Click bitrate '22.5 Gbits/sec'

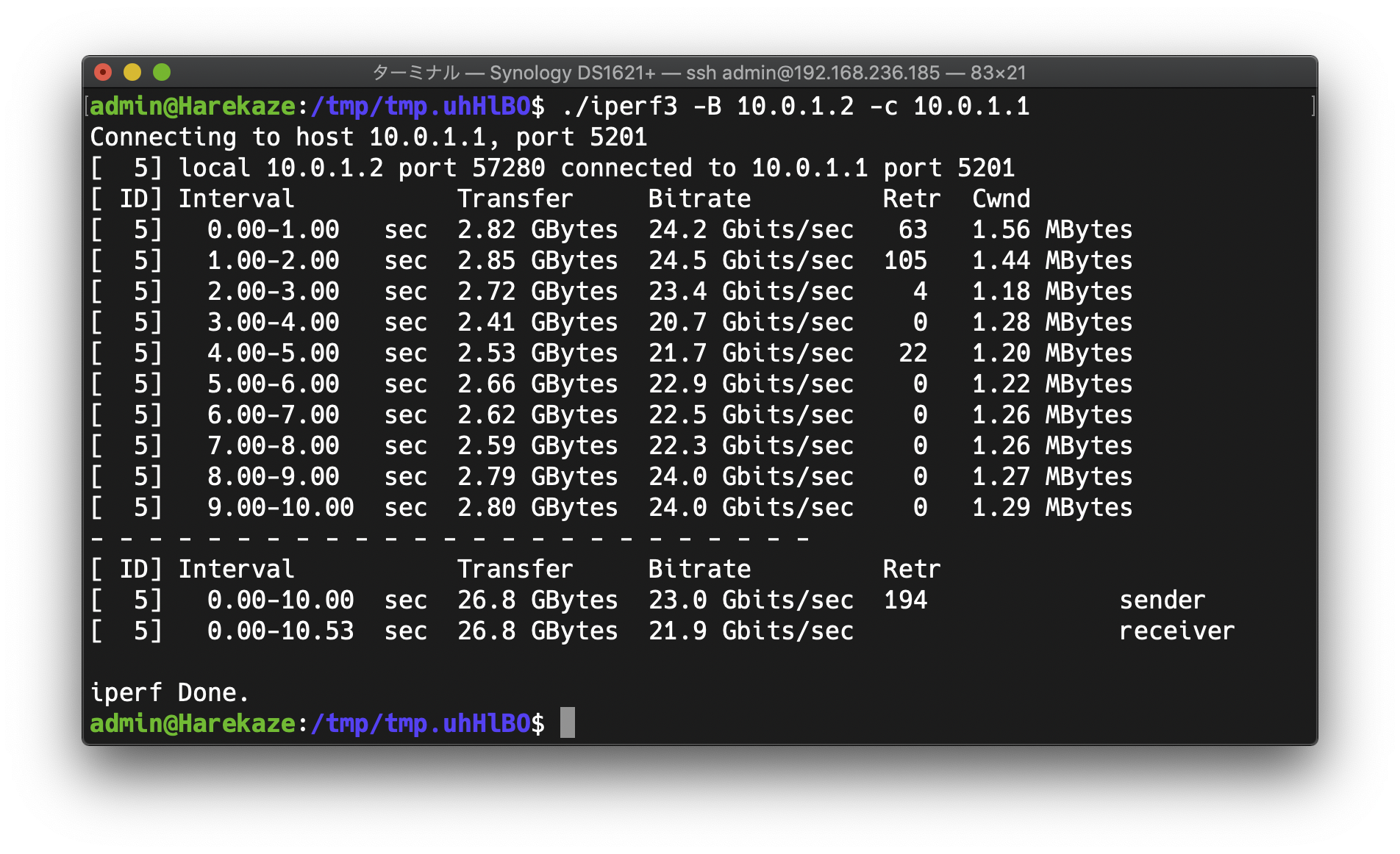click(x=751, y=415)
